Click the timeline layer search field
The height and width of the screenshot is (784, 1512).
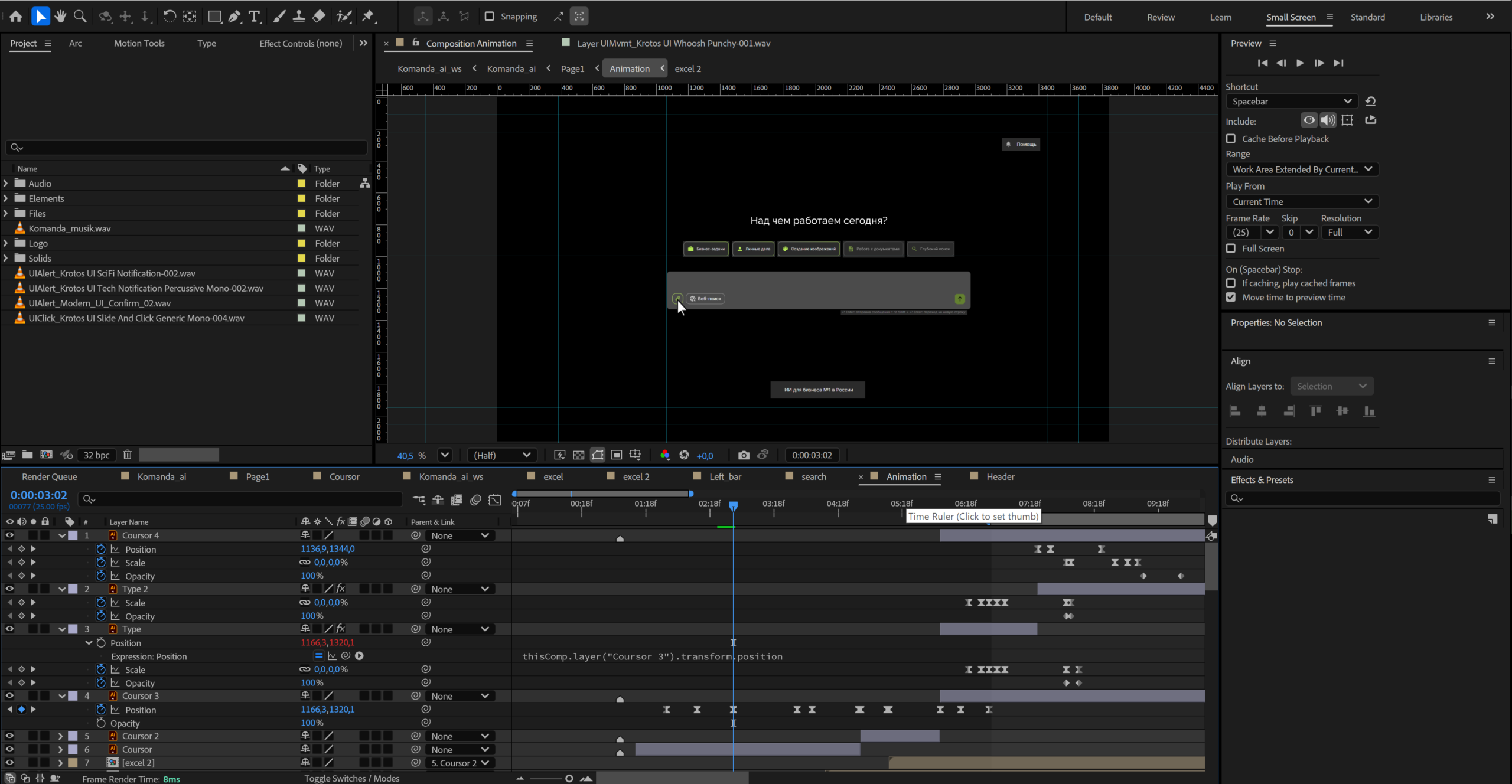(x=242, y=499)
